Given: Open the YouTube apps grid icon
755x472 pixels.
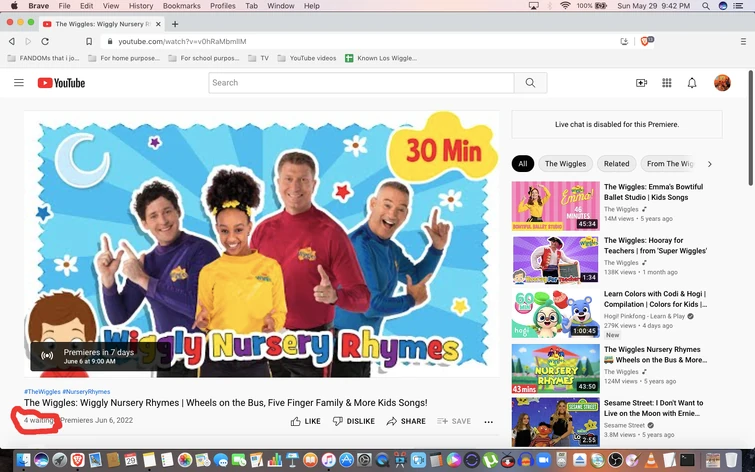Looking at the screenshot, I should [x=666, y=83].
